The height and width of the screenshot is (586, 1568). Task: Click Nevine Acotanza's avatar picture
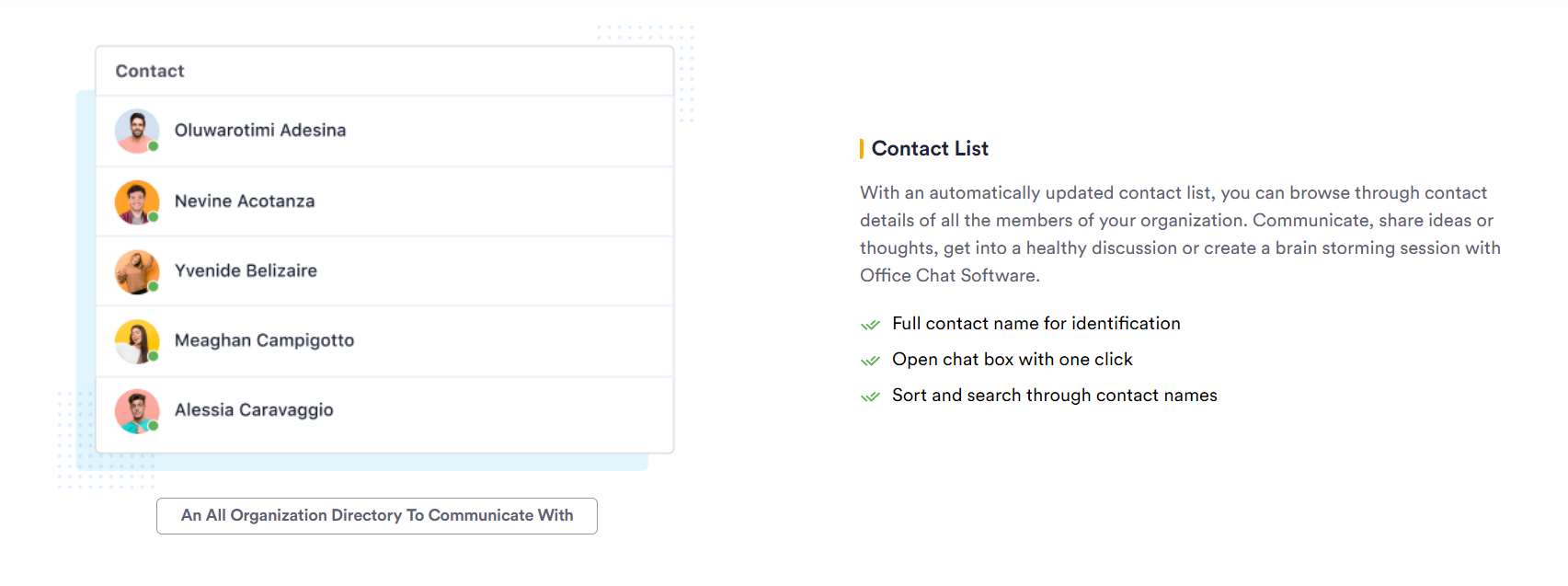click(137, 202)
